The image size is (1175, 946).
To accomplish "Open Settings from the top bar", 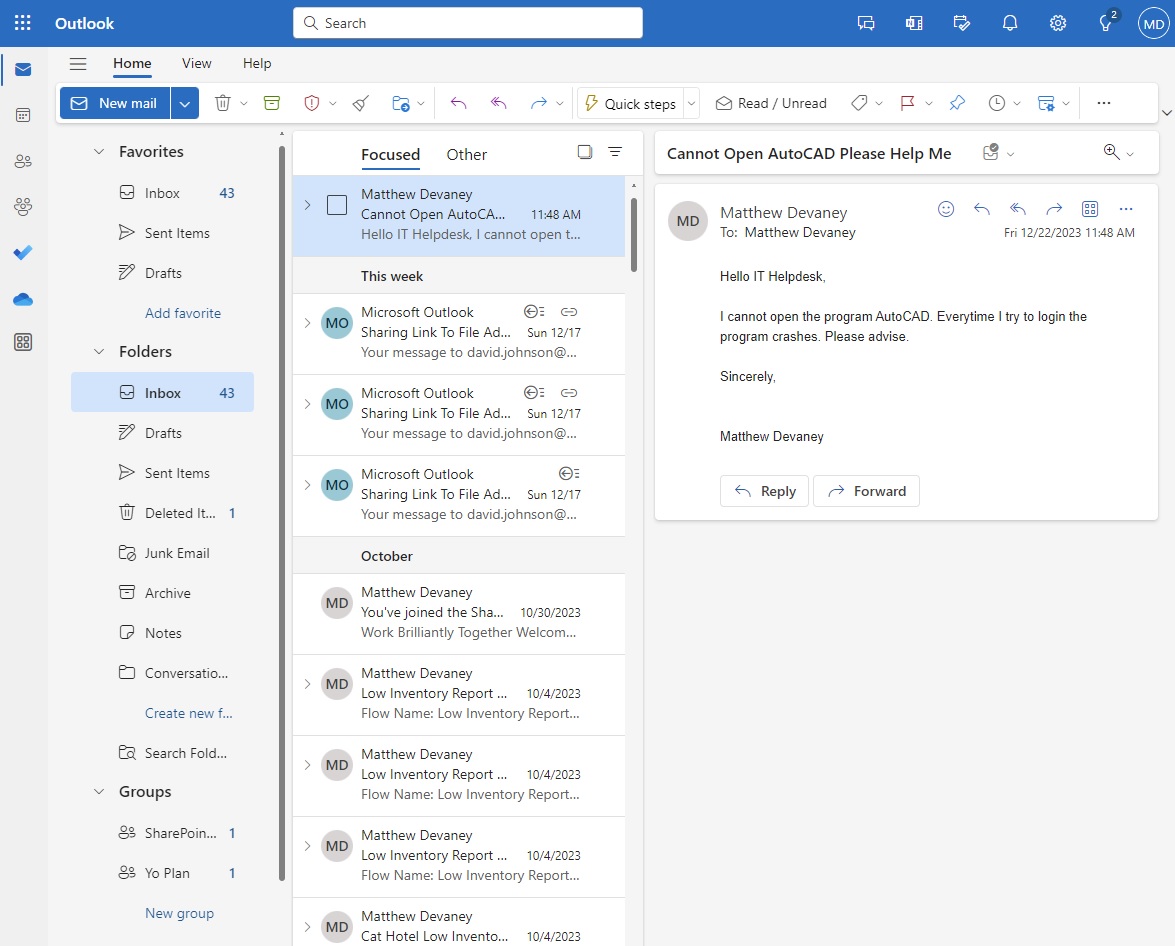I will click(1058, 22).
